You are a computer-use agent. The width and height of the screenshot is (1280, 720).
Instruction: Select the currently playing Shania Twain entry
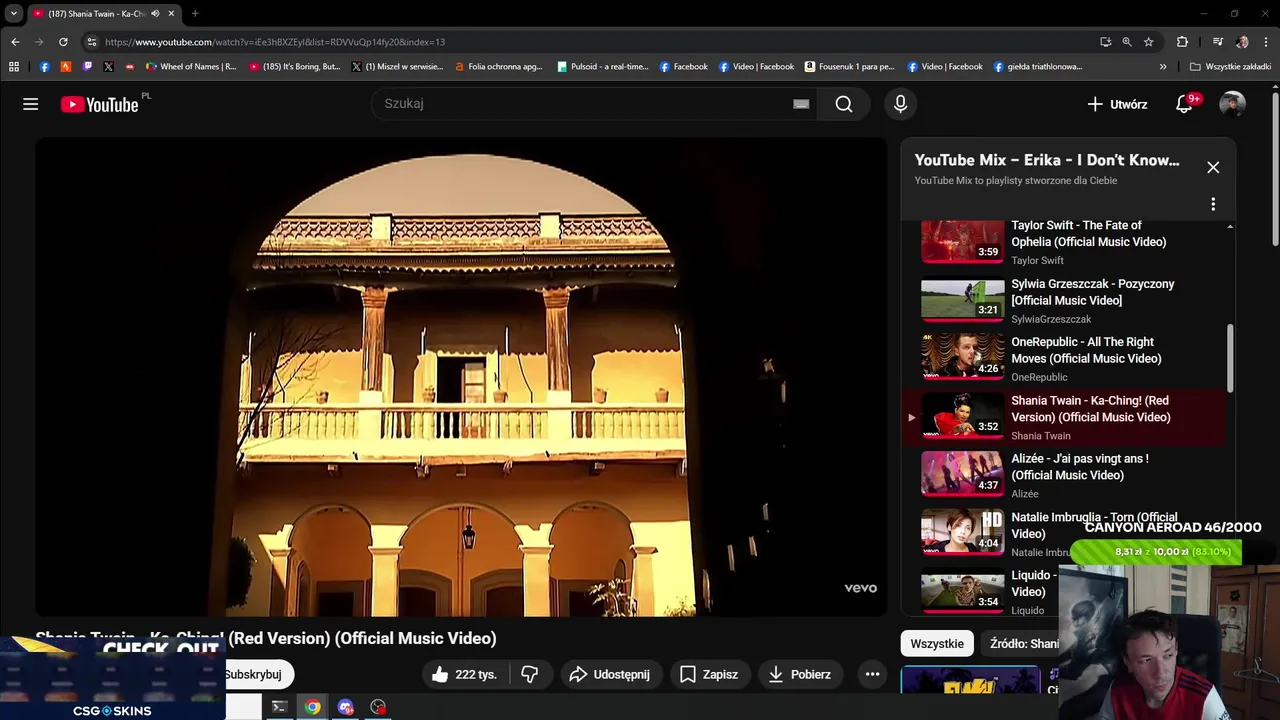pos(1064,417)
